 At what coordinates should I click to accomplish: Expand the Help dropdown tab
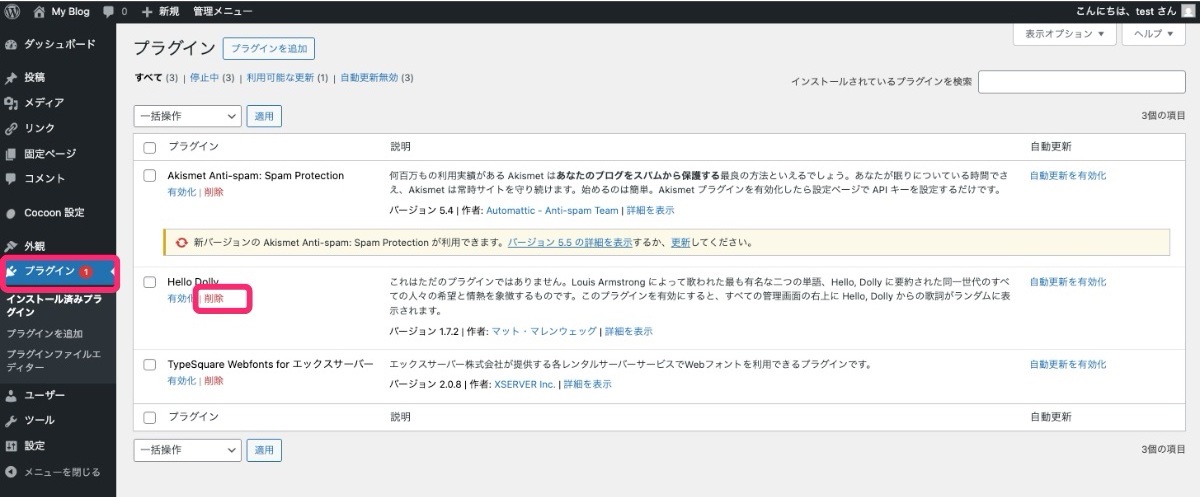click(x=1153, y=33)
